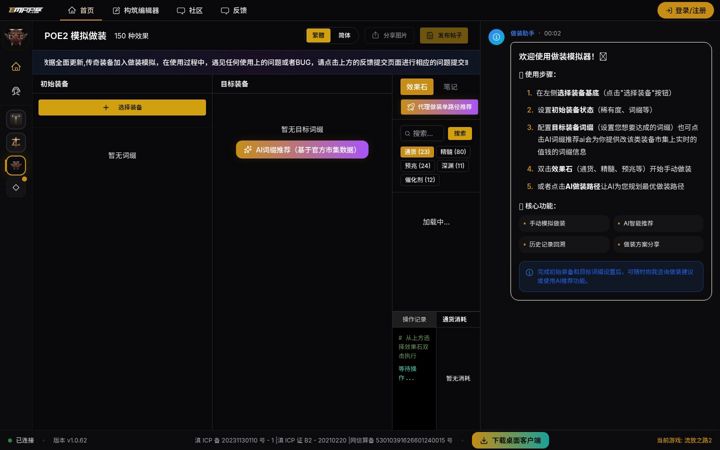Image resolution: width=720 pixels, height=450 pixels.
Task: Click the 手动模拟做装 feature chip
Action: coord(564,223)
